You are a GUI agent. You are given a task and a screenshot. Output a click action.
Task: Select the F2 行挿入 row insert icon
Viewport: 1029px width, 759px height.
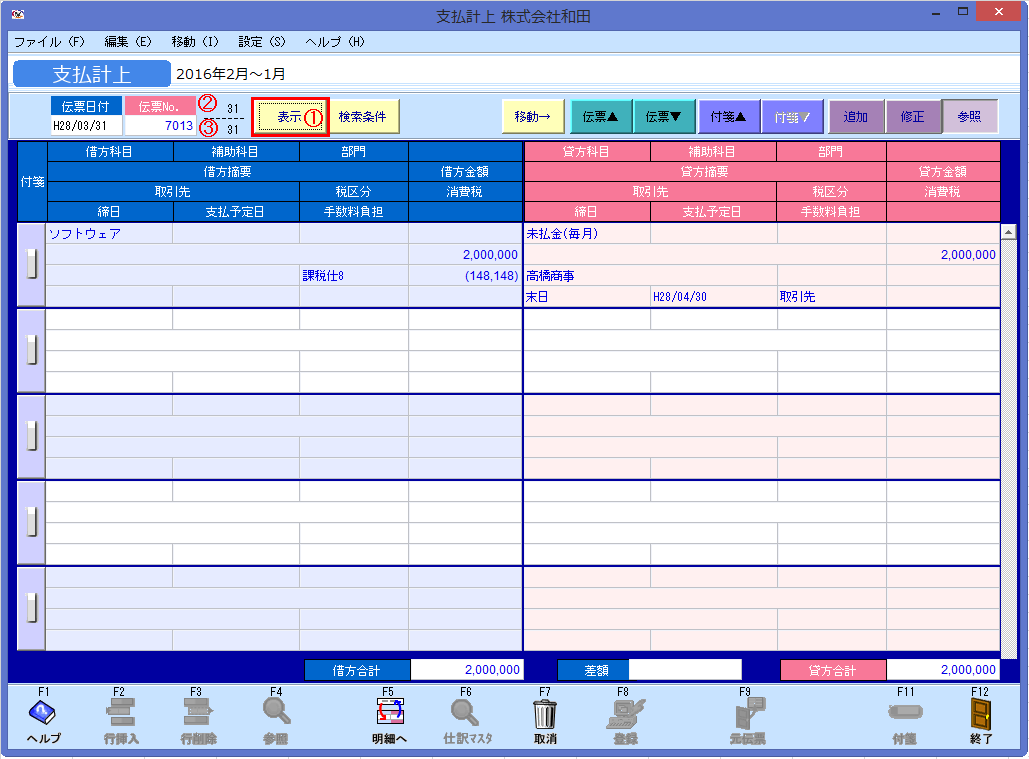(120, 712)
